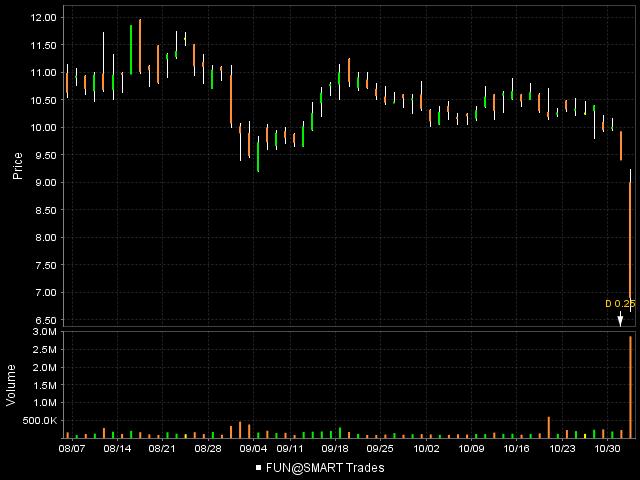The image size is (640, 480).
Task: Click the 8.00 price axis label
Action: click(46, 238)
